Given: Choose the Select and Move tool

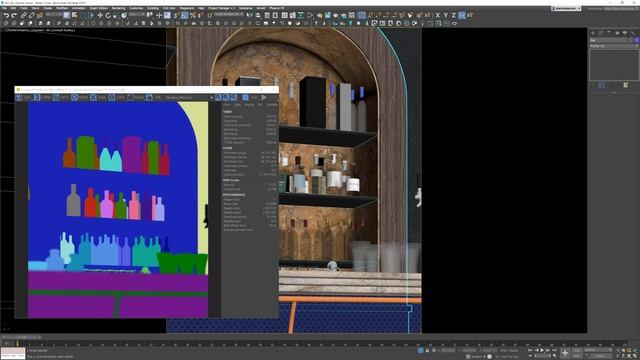Looking at the screenshot, I should (x=100, y=15).
